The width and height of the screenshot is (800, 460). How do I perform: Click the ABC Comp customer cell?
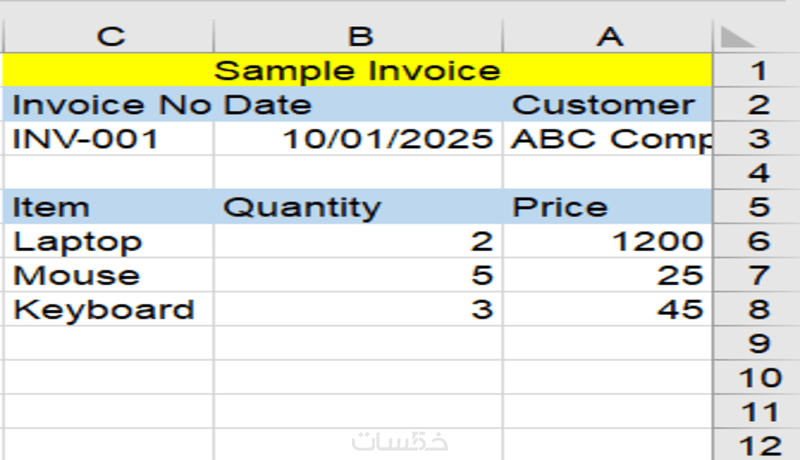(x=607, y=139)
